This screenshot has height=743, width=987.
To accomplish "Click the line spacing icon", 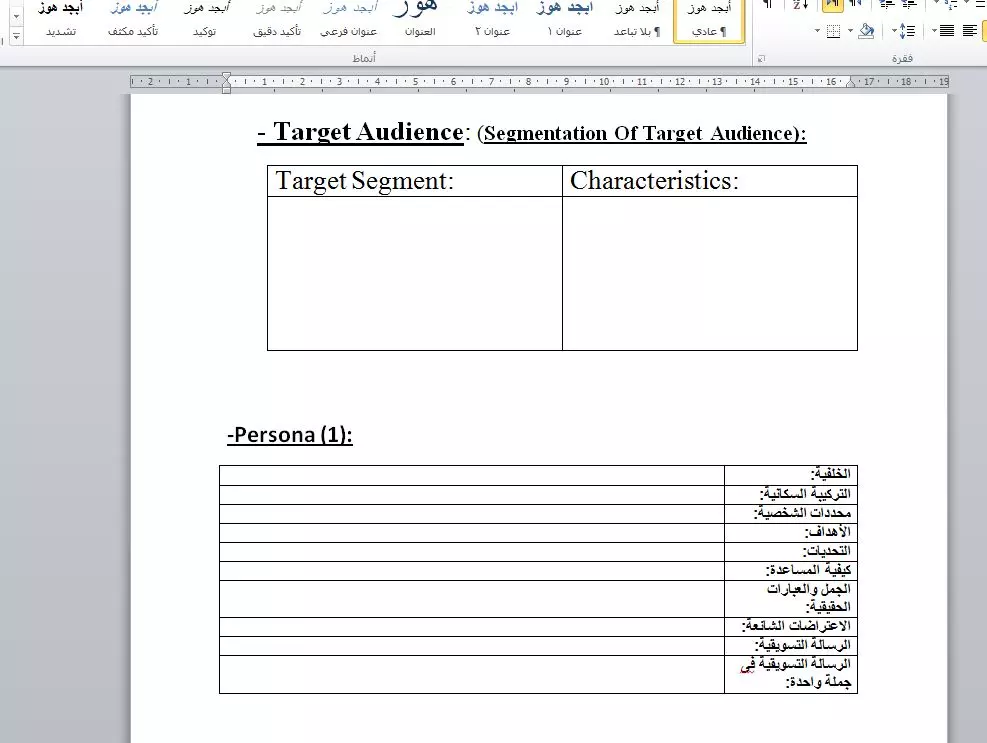I will pos(908,30).
